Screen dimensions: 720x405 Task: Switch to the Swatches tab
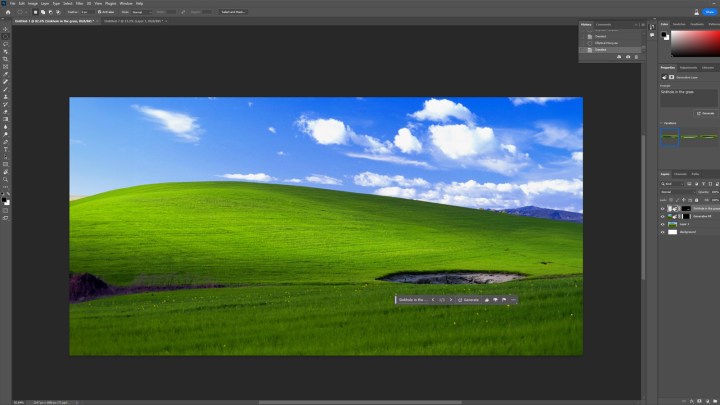(679, 24)
